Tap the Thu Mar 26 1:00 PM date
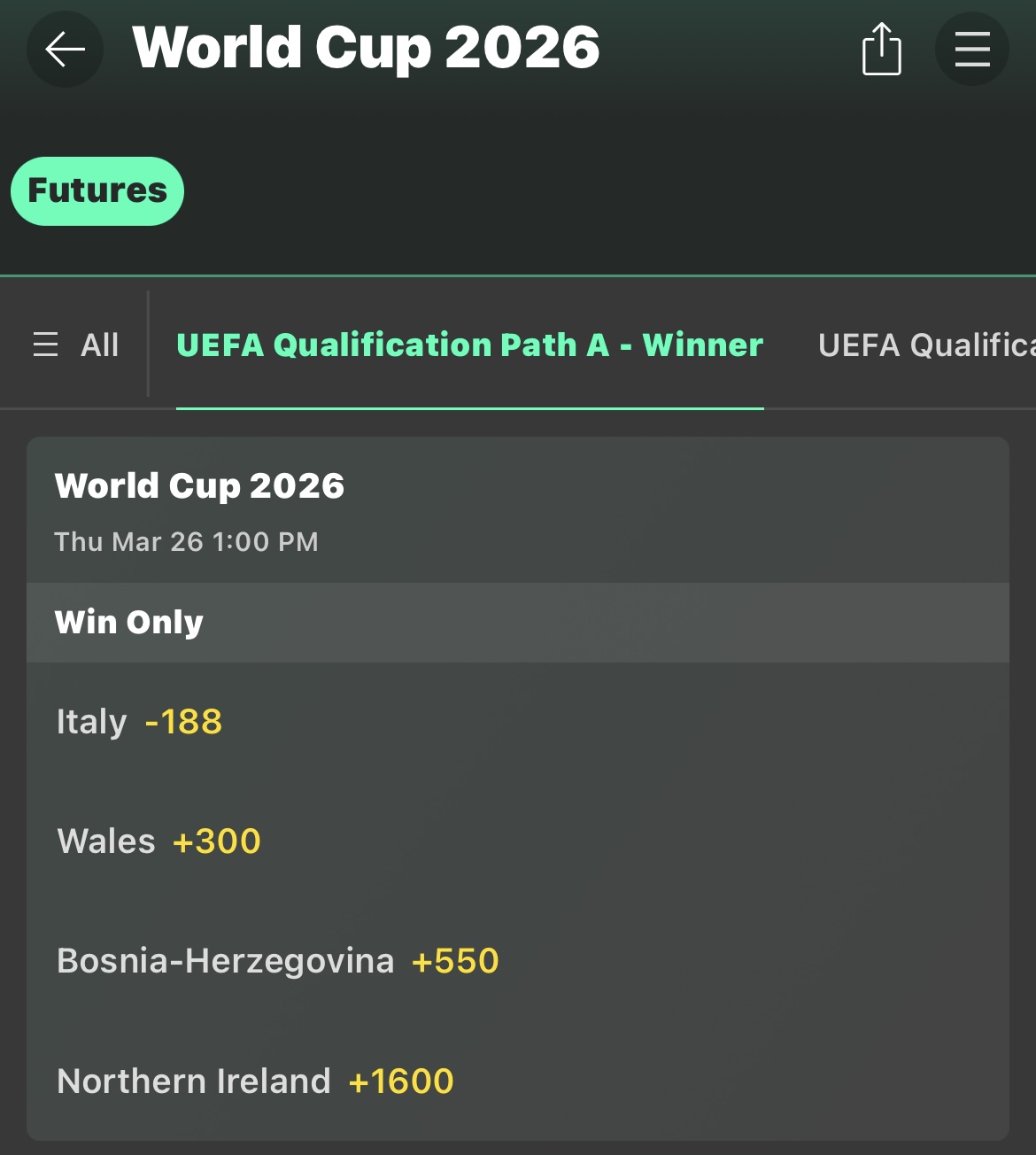Viewport: 1036px width, 1155px height. coord(186,541)
